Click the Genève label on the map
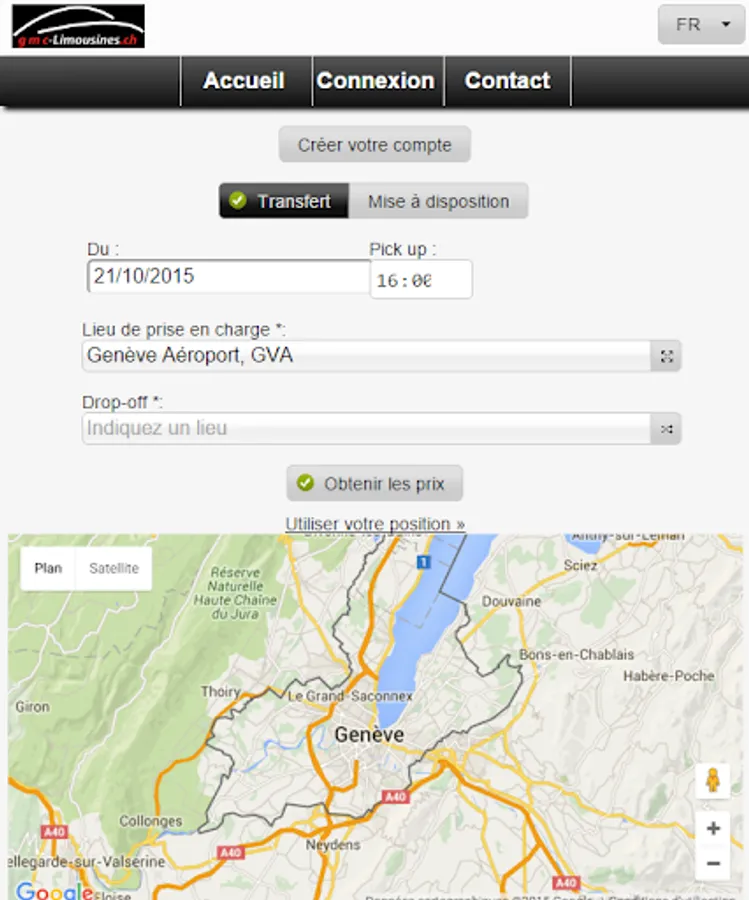The height and width of the screenshot is (900, 749). (369, 735)
